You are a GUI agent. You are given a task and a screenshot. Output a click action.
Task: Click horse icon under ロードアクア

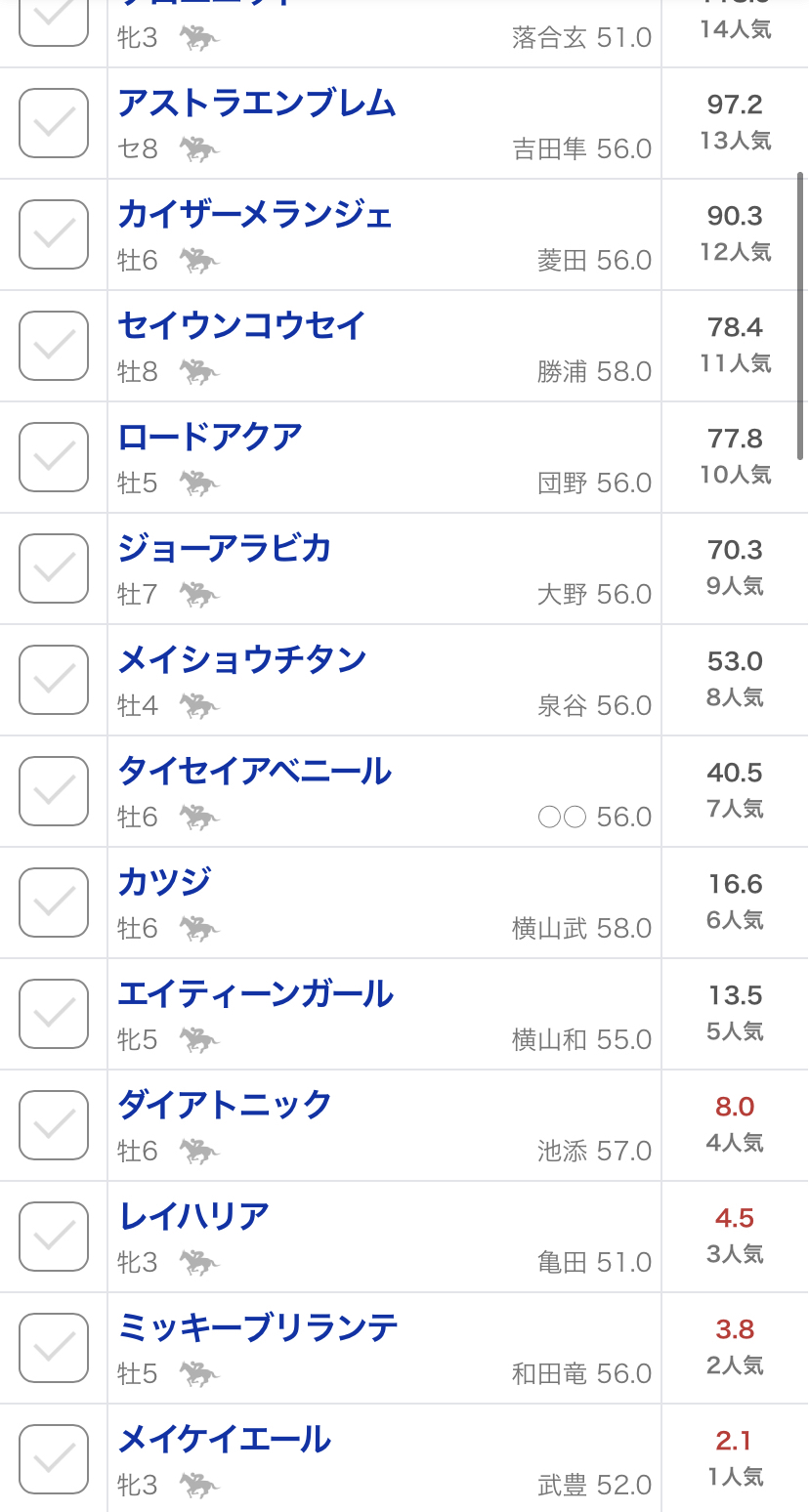click(x=199, y=483)
